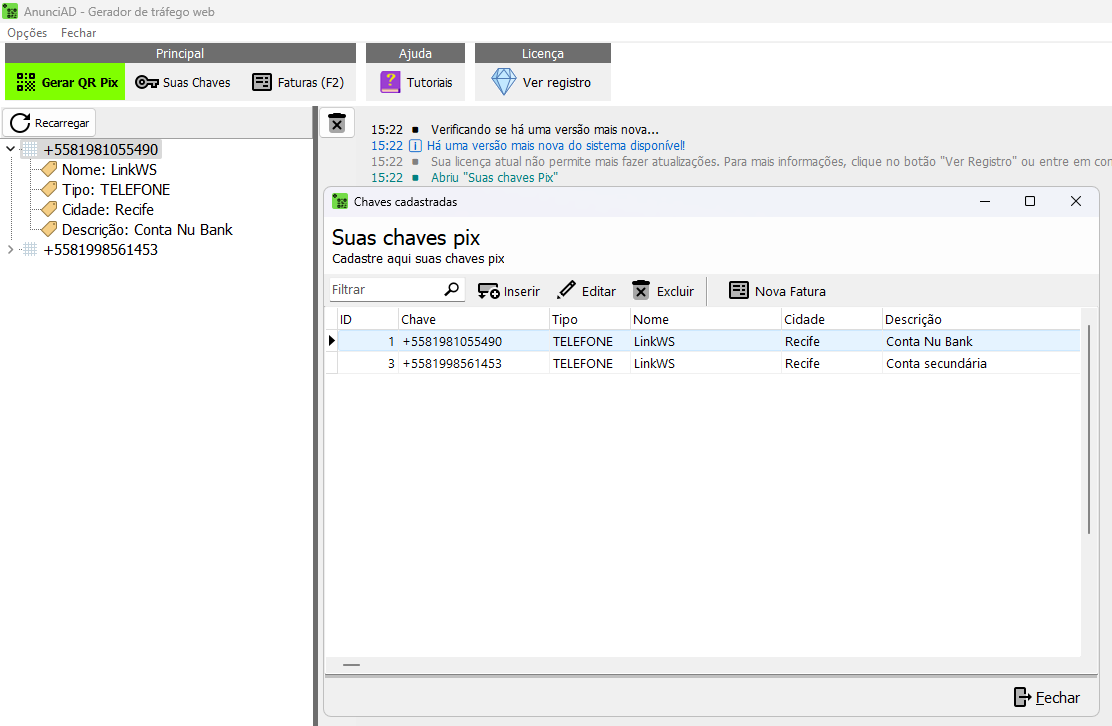Click the Gerar QR Pix button

pyautogui.click(x=66, y=83)
